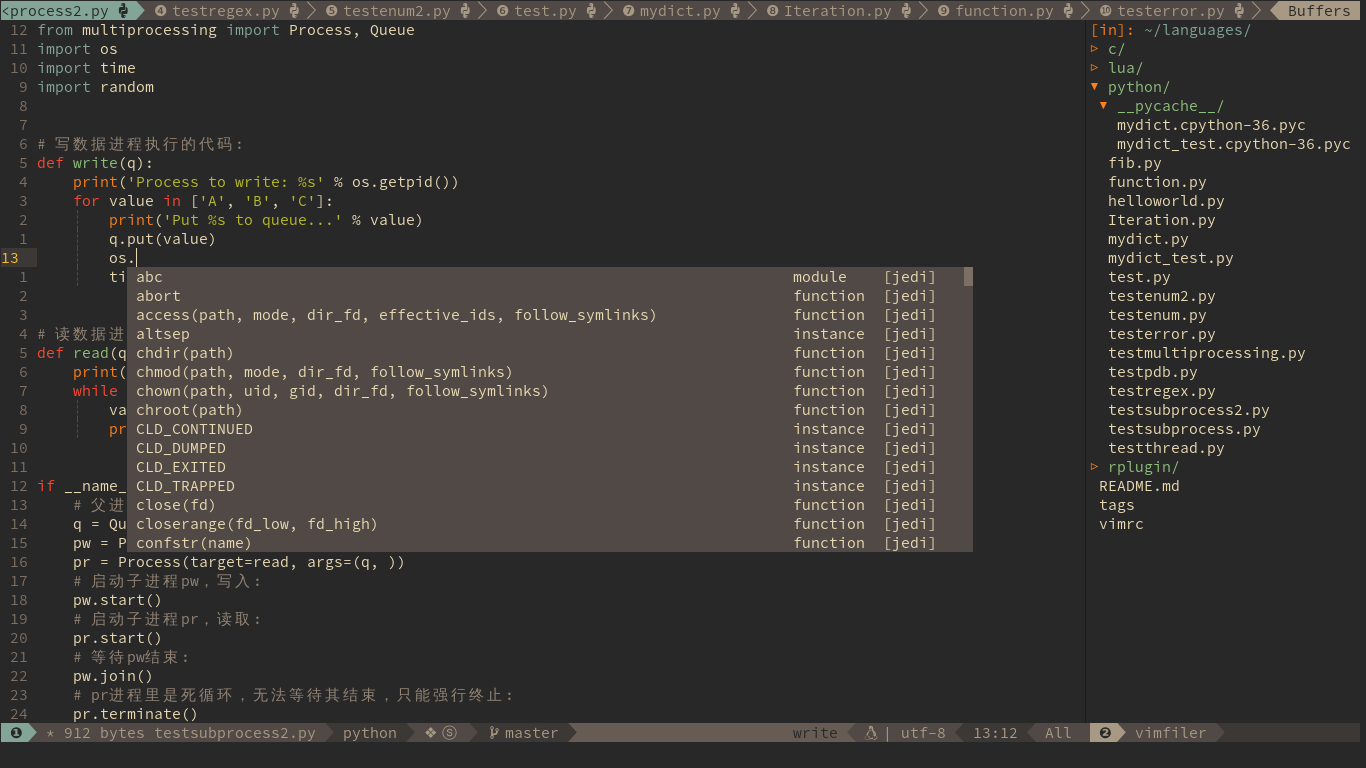
Task: Select the Buffers label at top right
Action: [1317, 10]
